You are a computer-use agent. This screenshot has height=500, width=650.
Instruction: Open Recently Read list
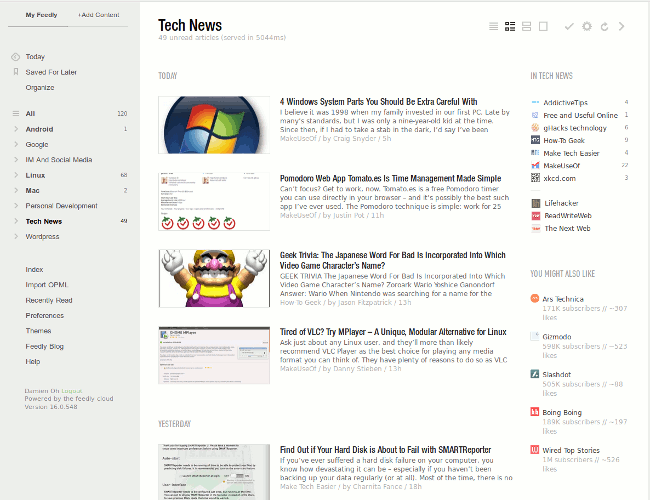[x=49, y=300]
